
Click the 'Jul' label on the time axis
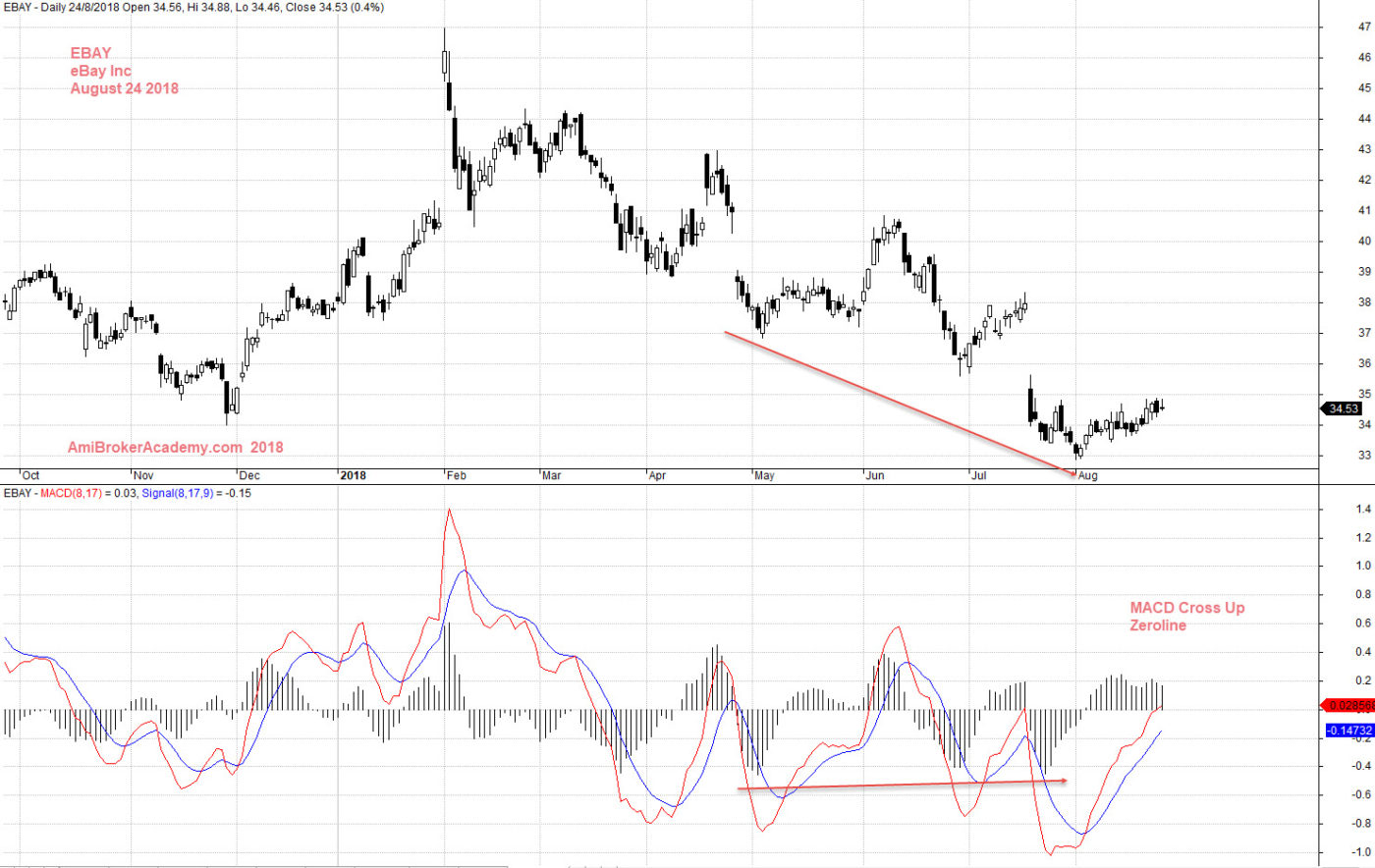tap(979, 475)
